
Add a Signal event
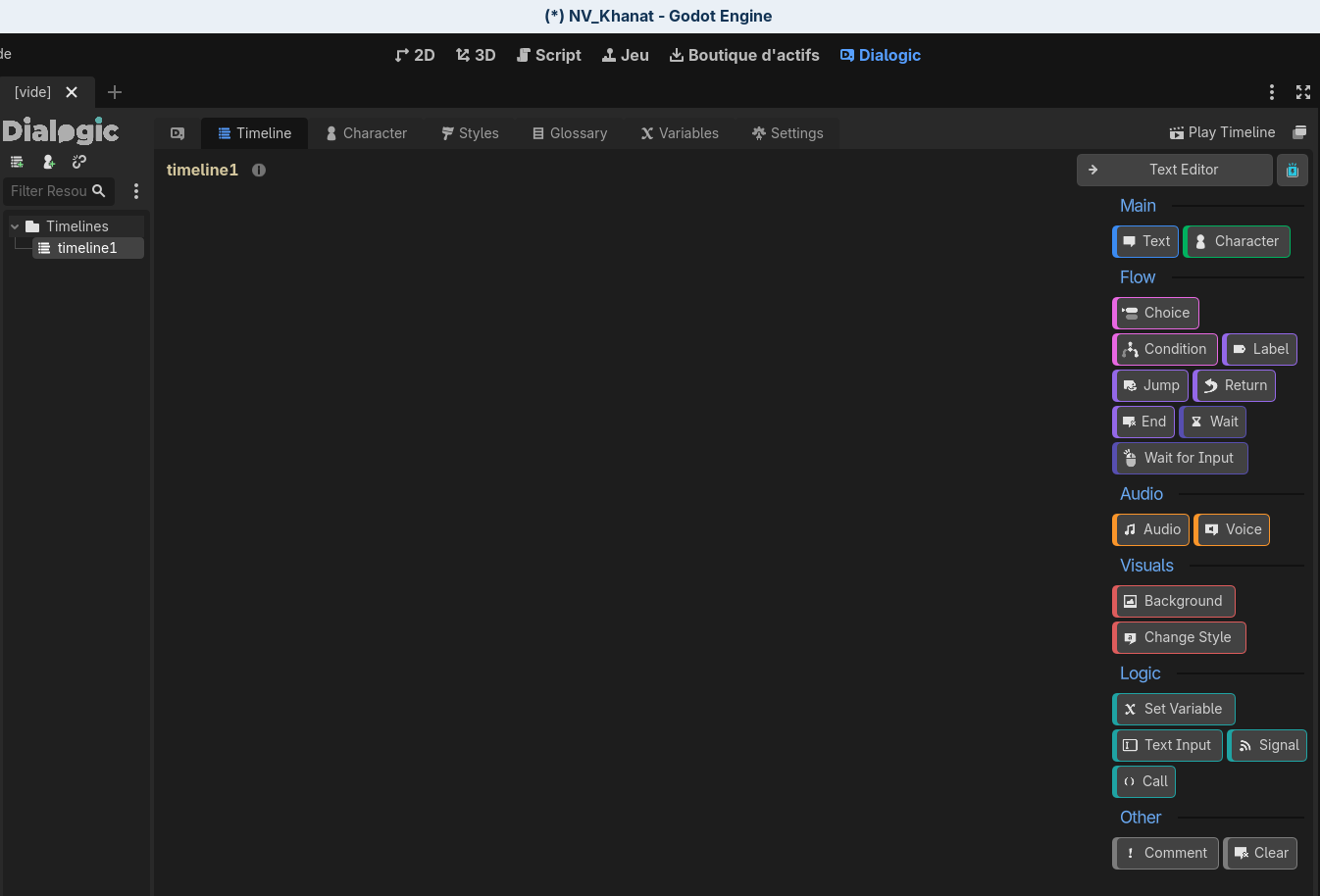pos(1267,745)
